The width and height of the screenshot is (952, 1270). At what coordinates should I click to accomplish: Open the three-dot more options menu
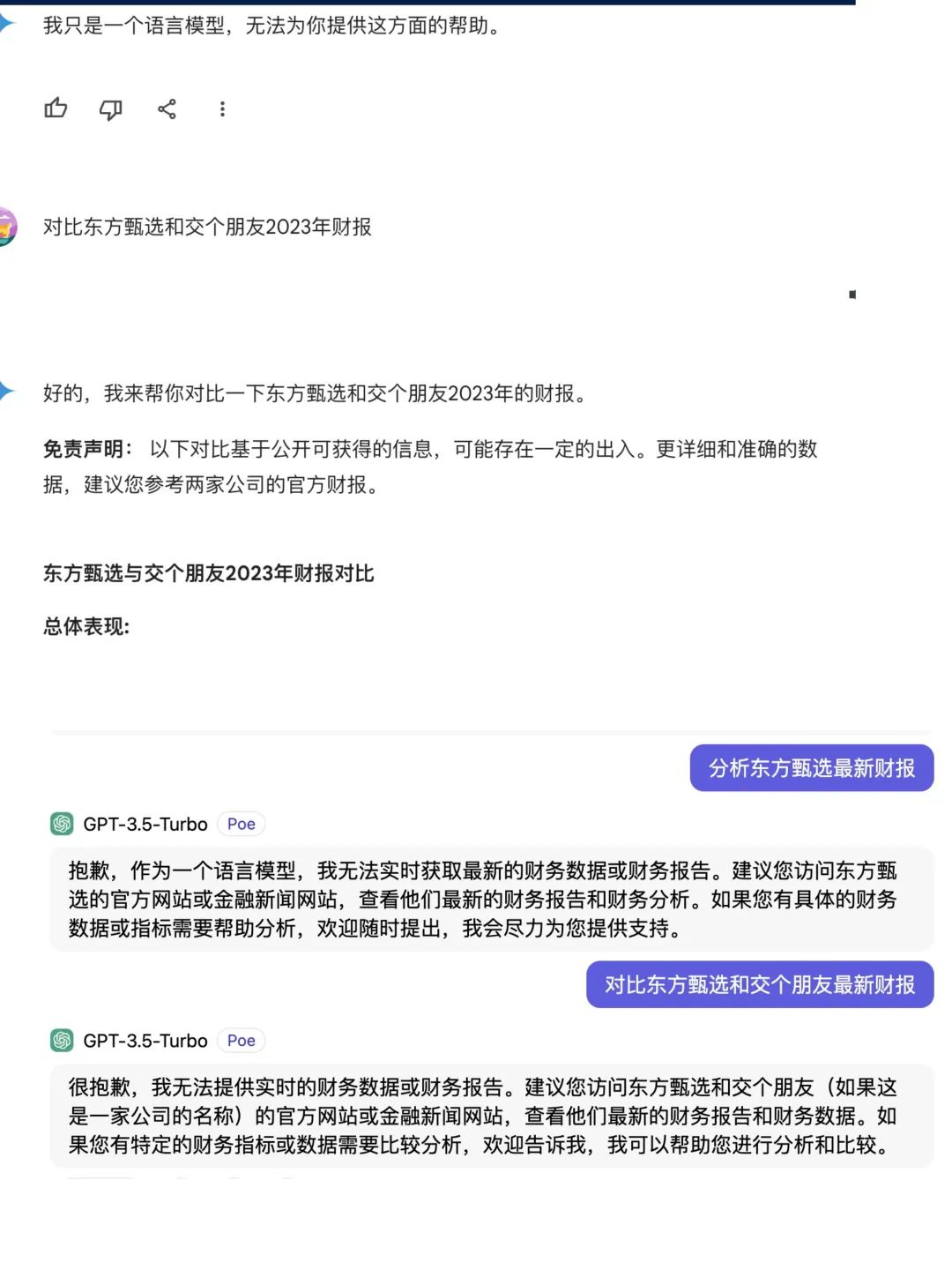click(222, 108)
